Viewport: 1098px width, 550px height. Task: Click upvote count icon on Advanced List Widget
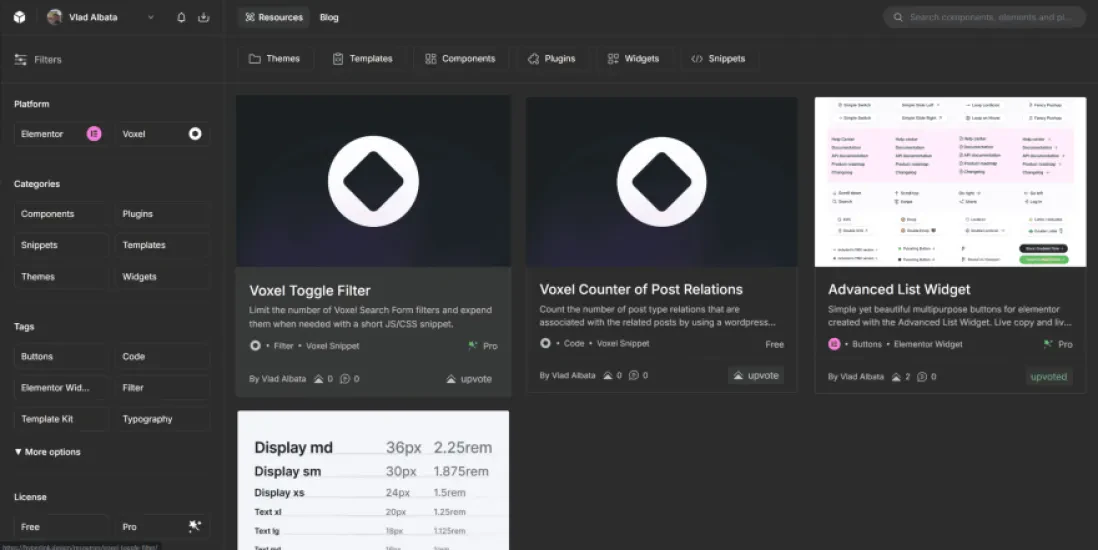896,377
